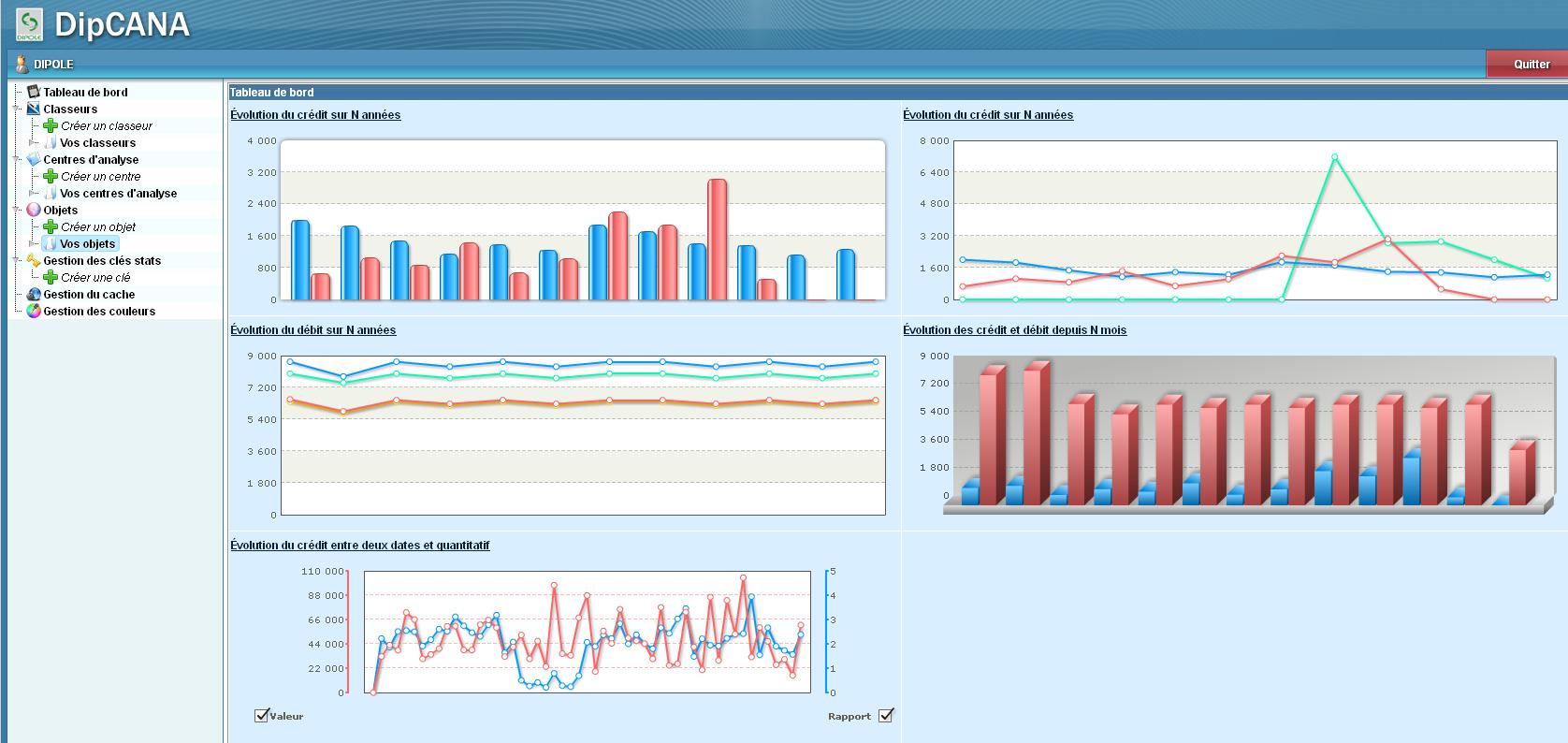Screen dimensions: 1568x743
Task: Click the document icon beside Vos classeurs
Action: click(x=51, y=142)
